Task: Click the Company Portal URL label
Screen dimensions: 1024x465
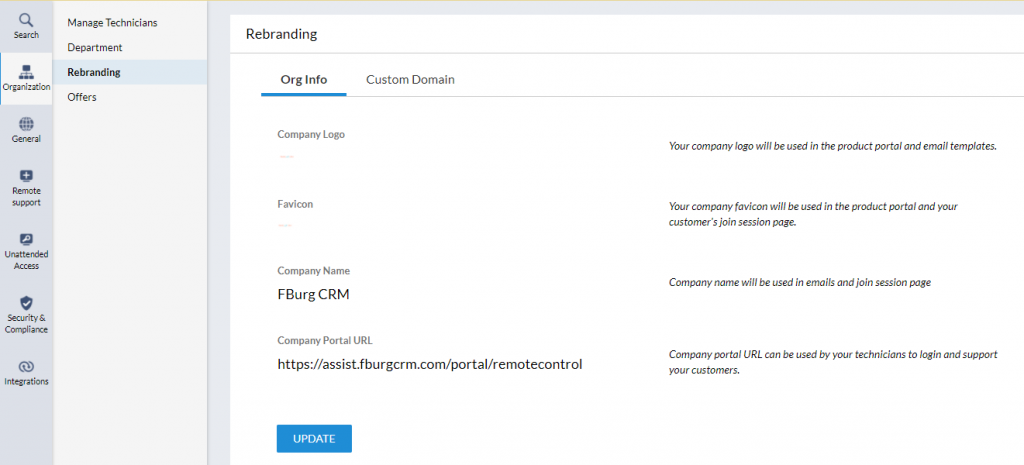Action: (325, 340)
